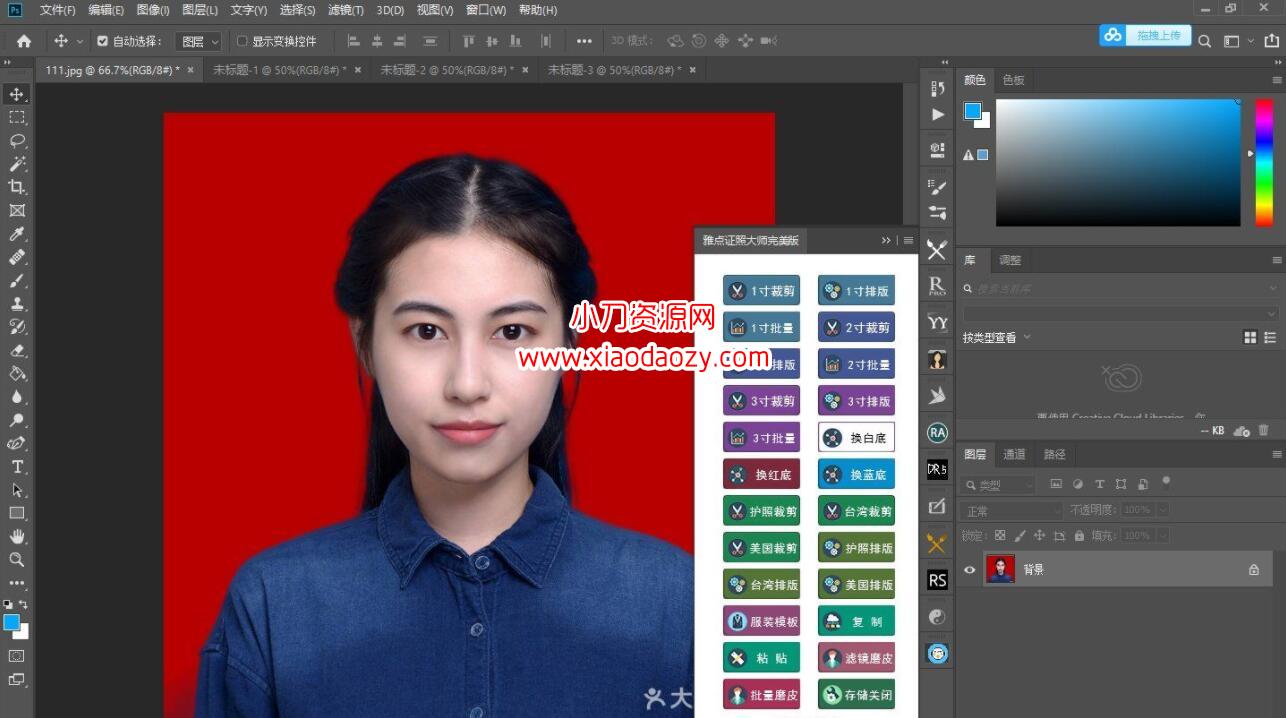Click the foreground color swatch in the toolbar
The width and height of the screenshot is (1286, 718).
(x=11, y=623)
